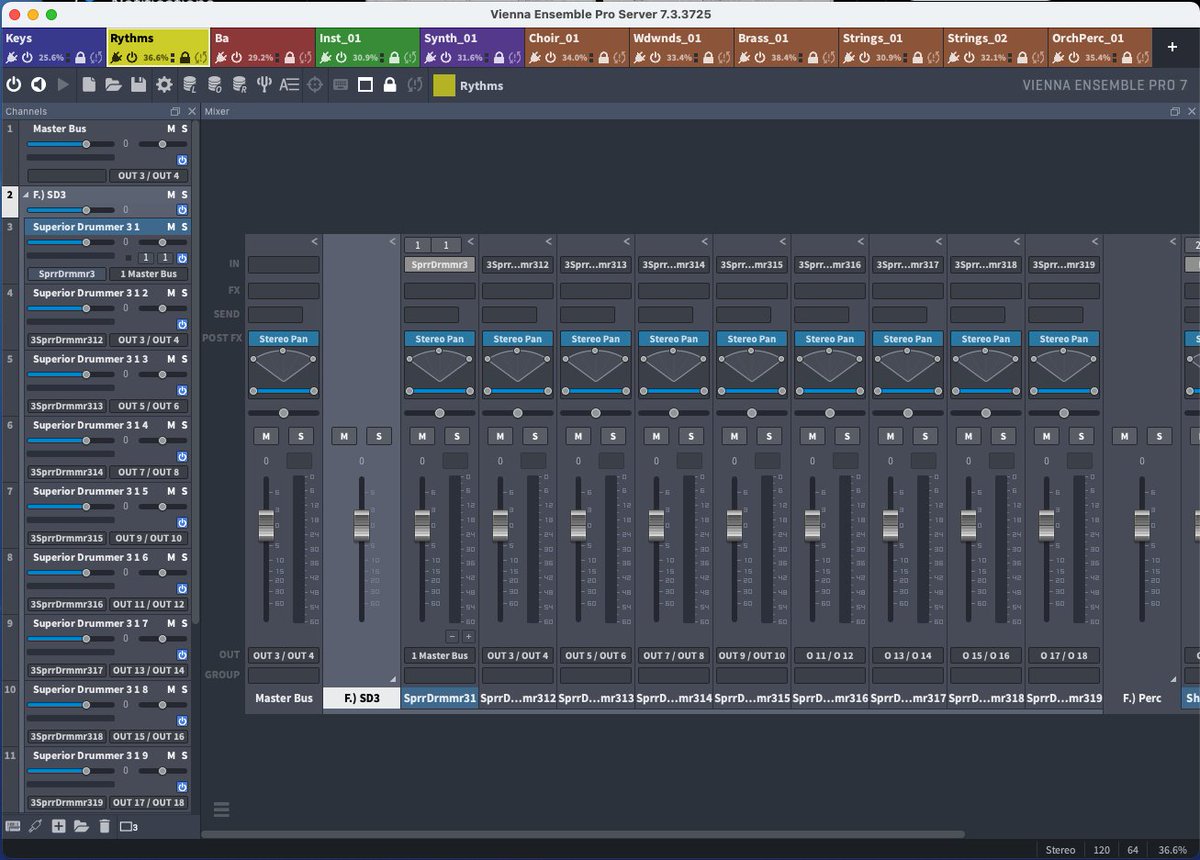
Task: Collapse the Master Bus mixer strip arrow
Action: click(314, 242)
